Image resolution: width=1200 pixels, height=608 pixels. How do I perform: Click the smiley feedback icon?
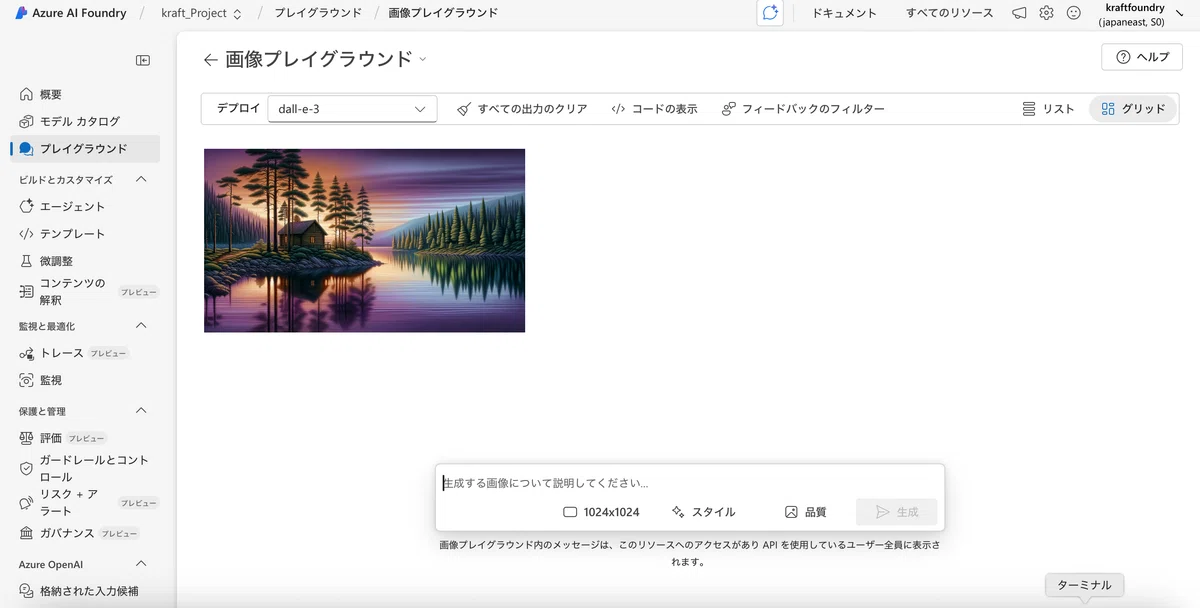tap(1074, 13)
